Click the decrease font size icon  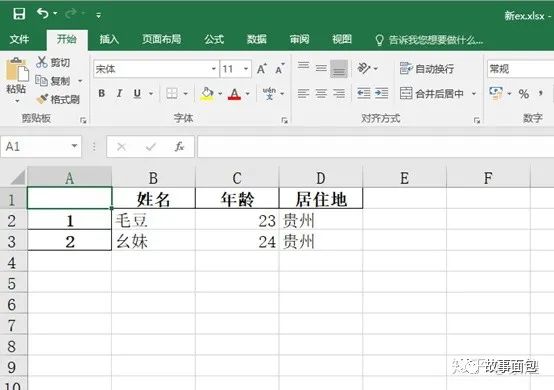(279, 69)
